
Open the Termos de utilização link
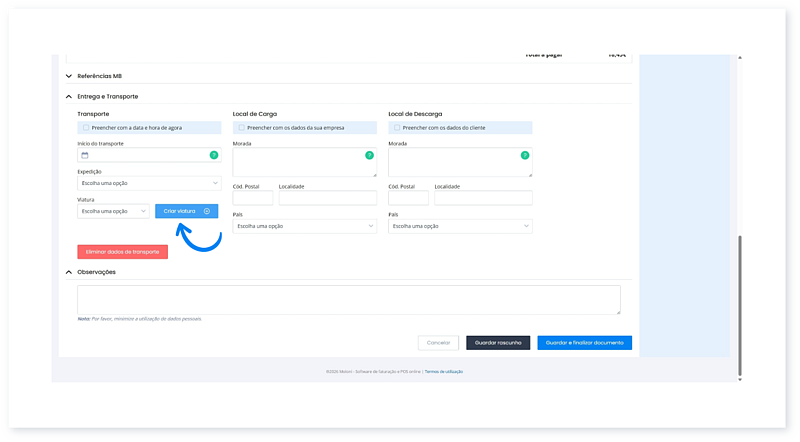(444, 371)
